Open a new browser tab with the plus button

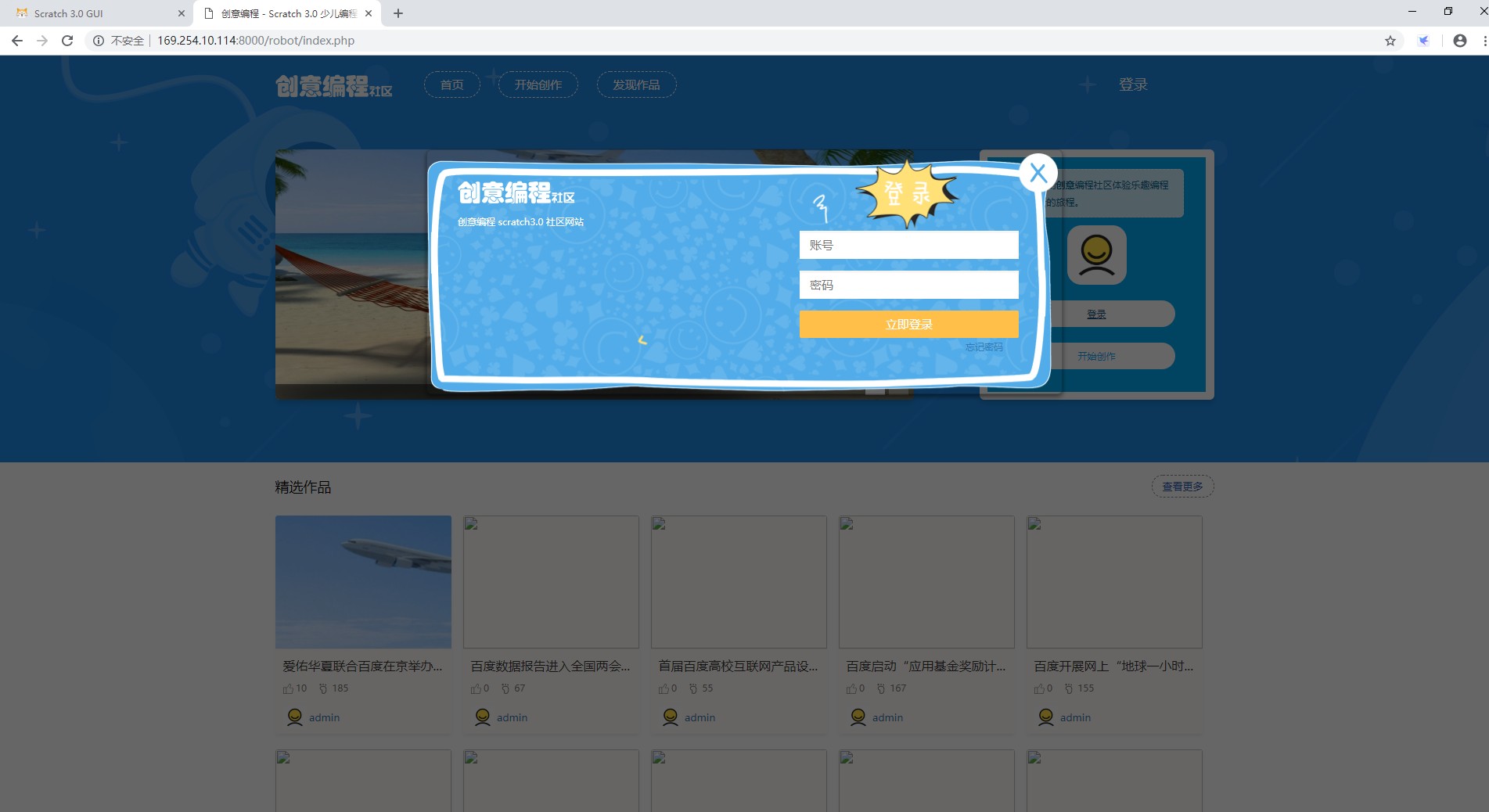(x=398, y=13)
